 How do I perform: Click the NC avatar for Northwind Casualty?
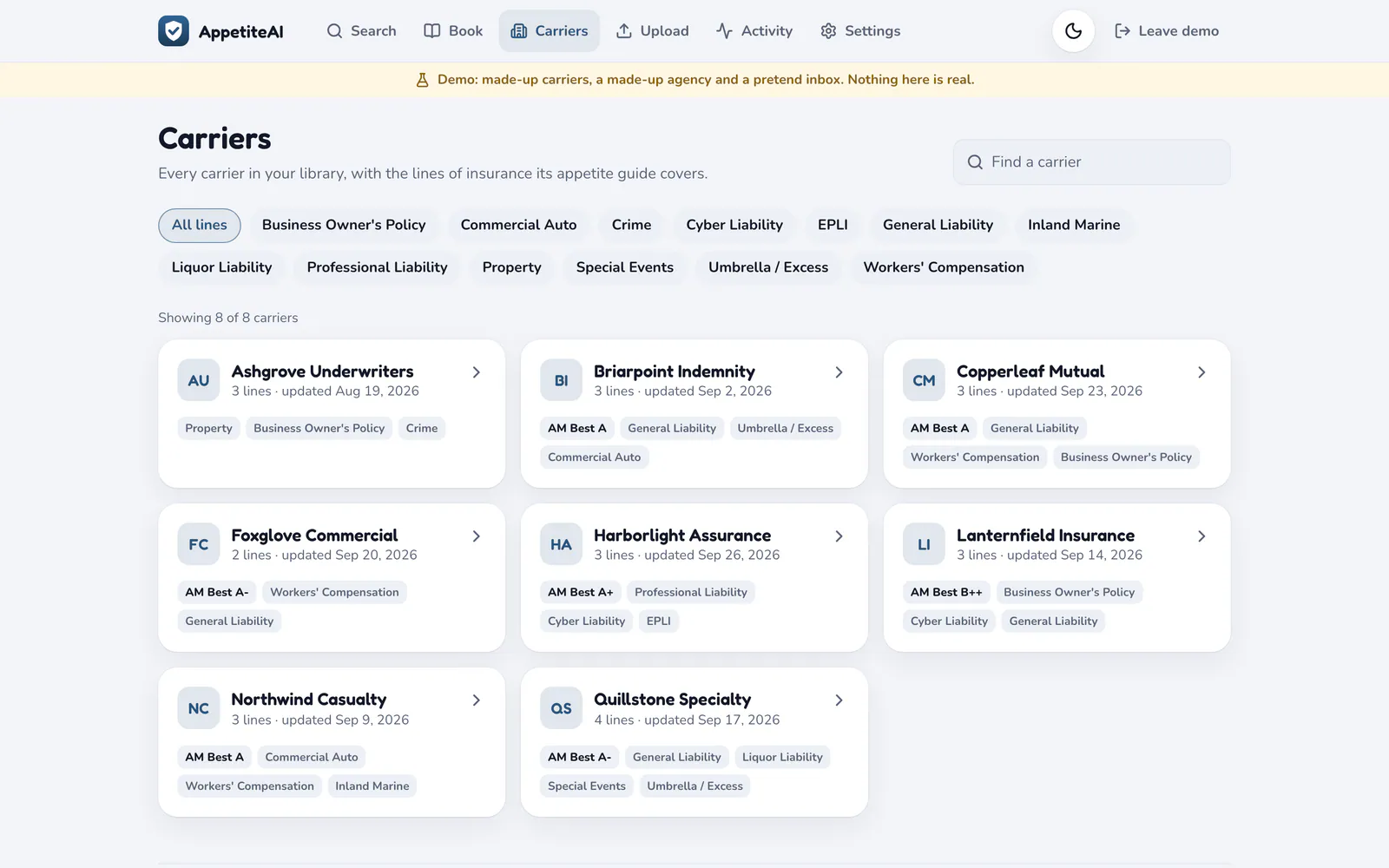point(199,708)
